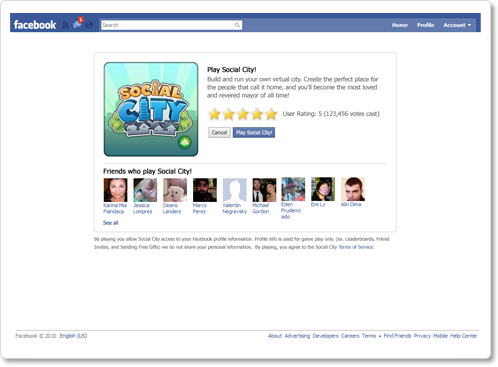Focus the Search input field
Viewport: 498px width, 367px height.
coord(167,25)
